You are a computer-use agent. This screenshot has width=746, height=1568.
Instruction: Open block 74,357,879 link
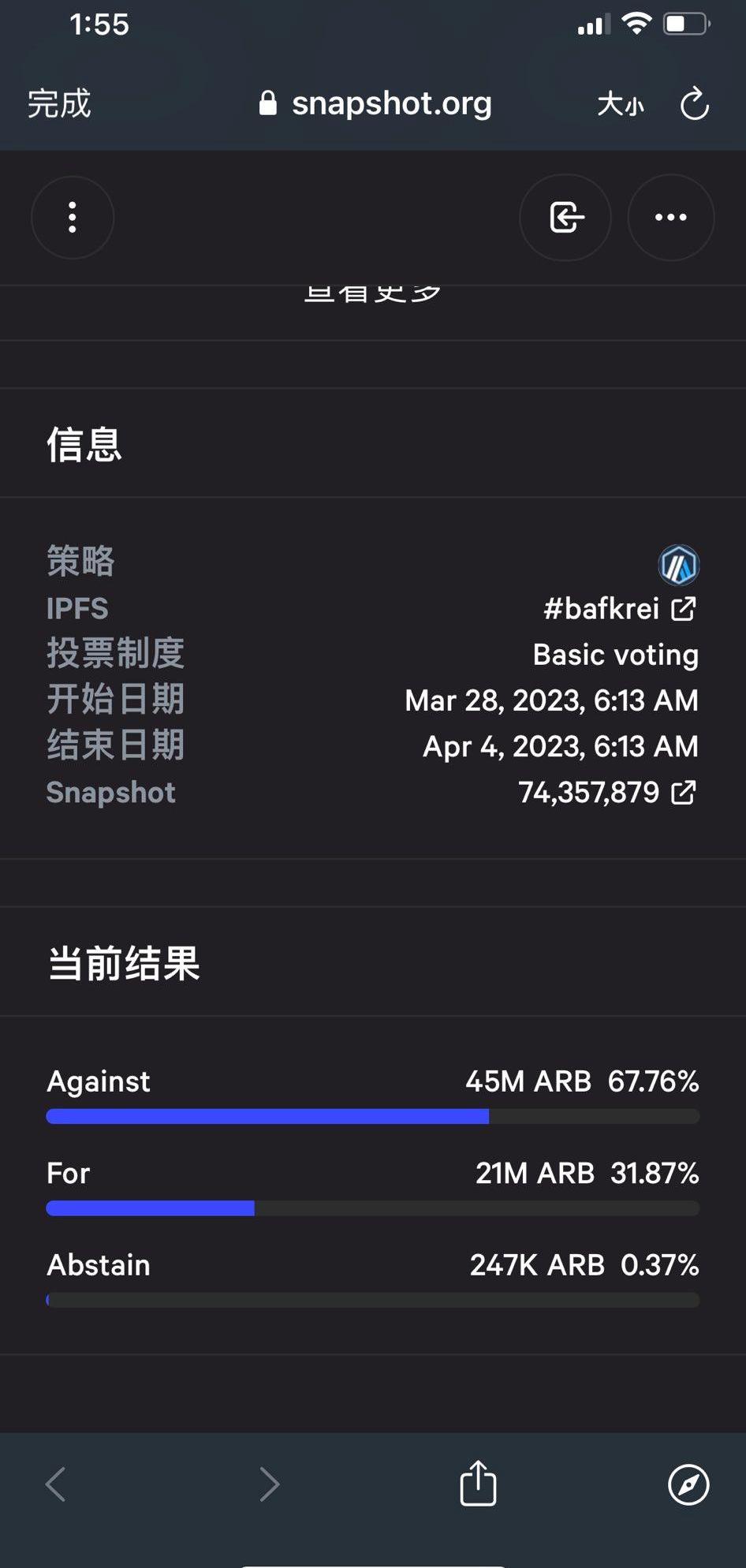click(x=588, y=793)
